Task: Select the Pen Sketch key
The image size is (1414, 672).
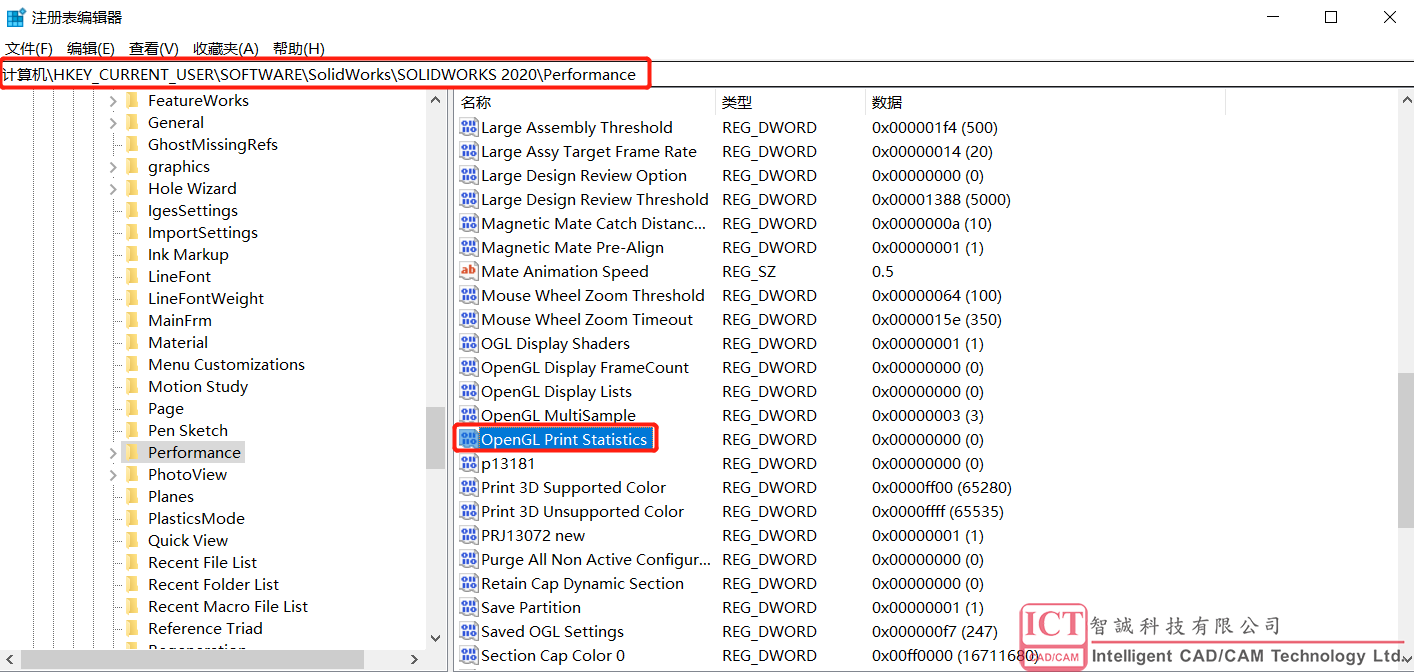Action: [188, 431]
